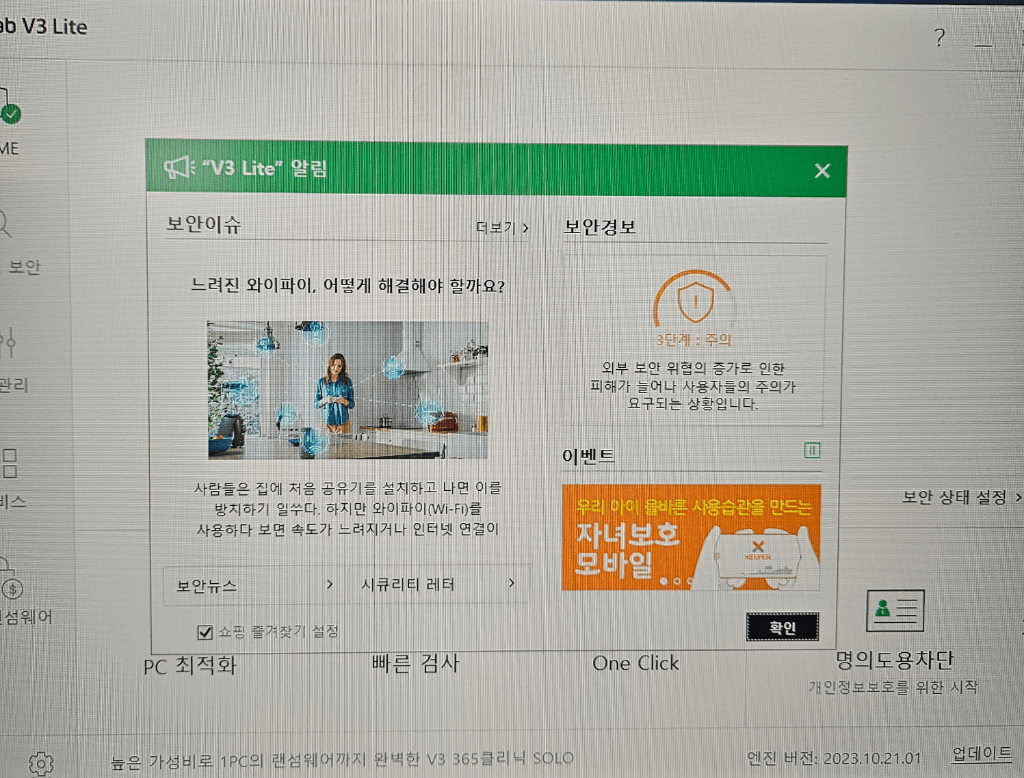Image resolution: width=1024 pixels, height=778 pixels.
Task: Open the 시큐리티 레터 section
Action: 438,584
